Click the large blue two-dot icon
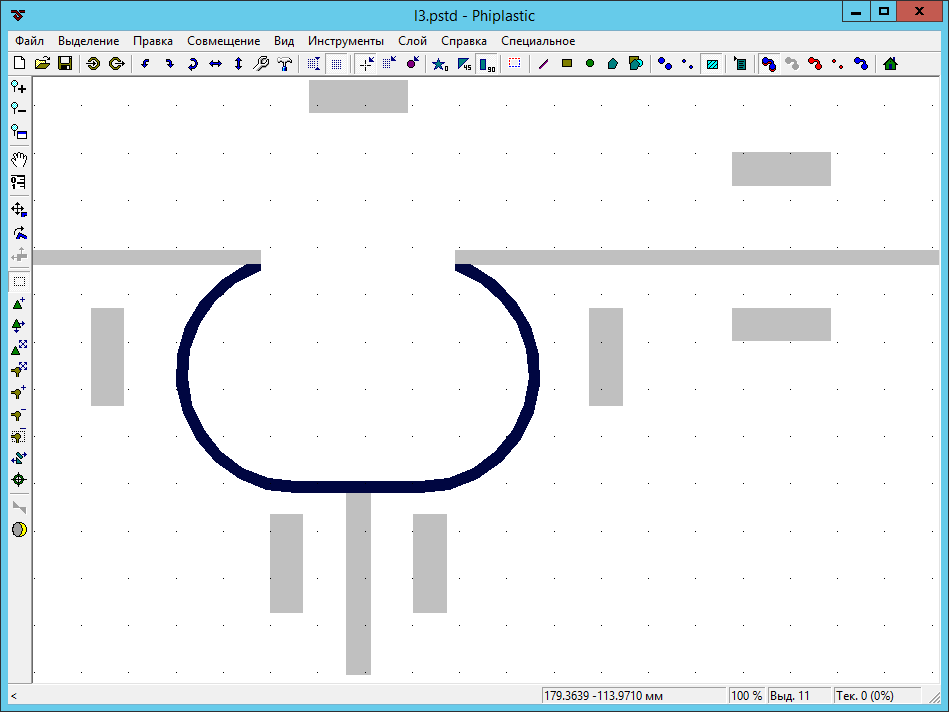The width and height of the screenshot is (949, 712). (665, 64)
